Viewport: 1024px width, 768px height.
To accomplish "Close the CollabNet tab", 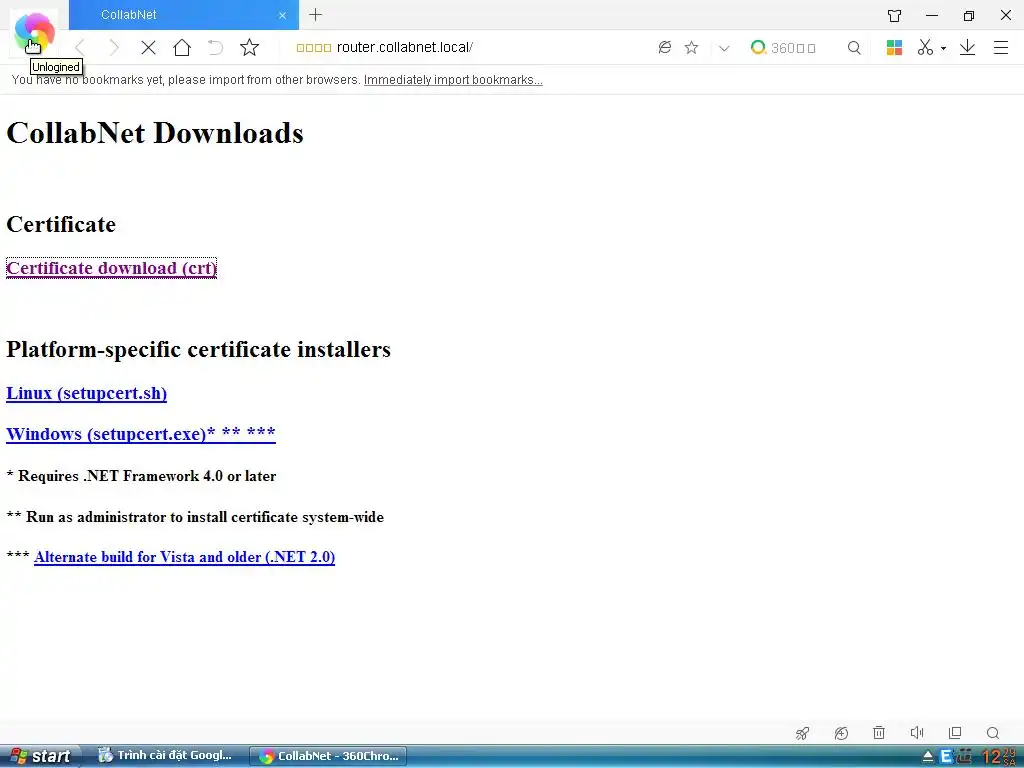I will (282, 15).
